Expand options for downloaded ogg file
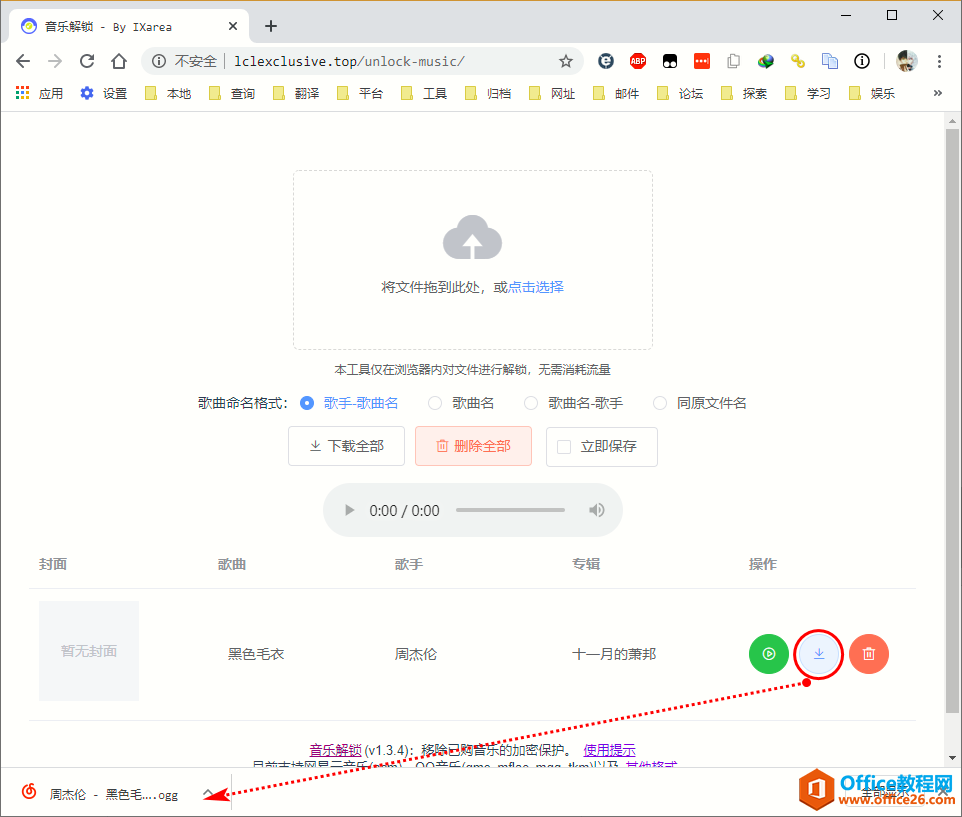Screen dimensions: 962x817 (209, 793)
